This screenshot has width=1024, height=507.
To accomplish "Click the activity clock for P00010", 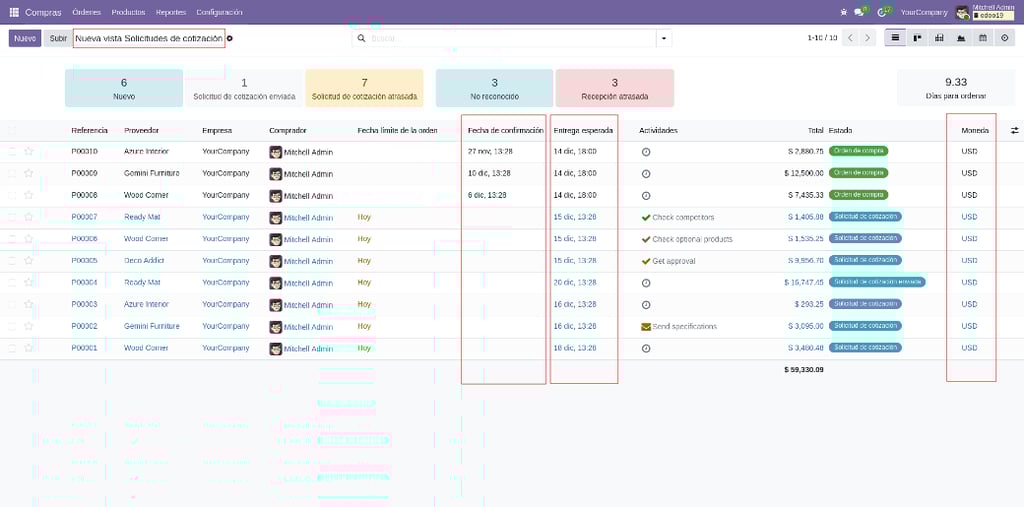I will coord(646,152).
